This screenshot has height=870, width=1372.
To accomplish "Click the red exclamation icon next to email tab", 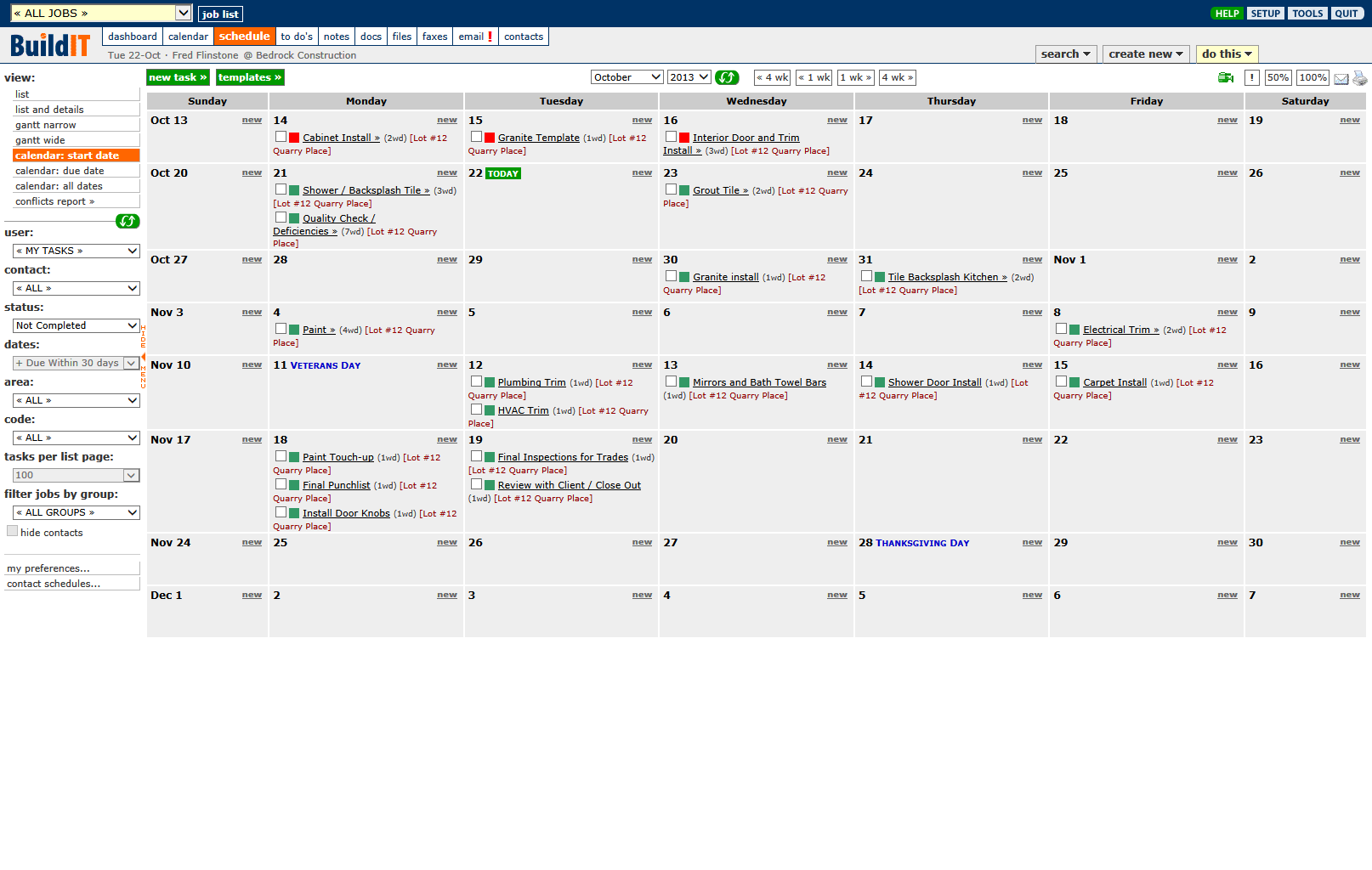I will click(491, 37).
